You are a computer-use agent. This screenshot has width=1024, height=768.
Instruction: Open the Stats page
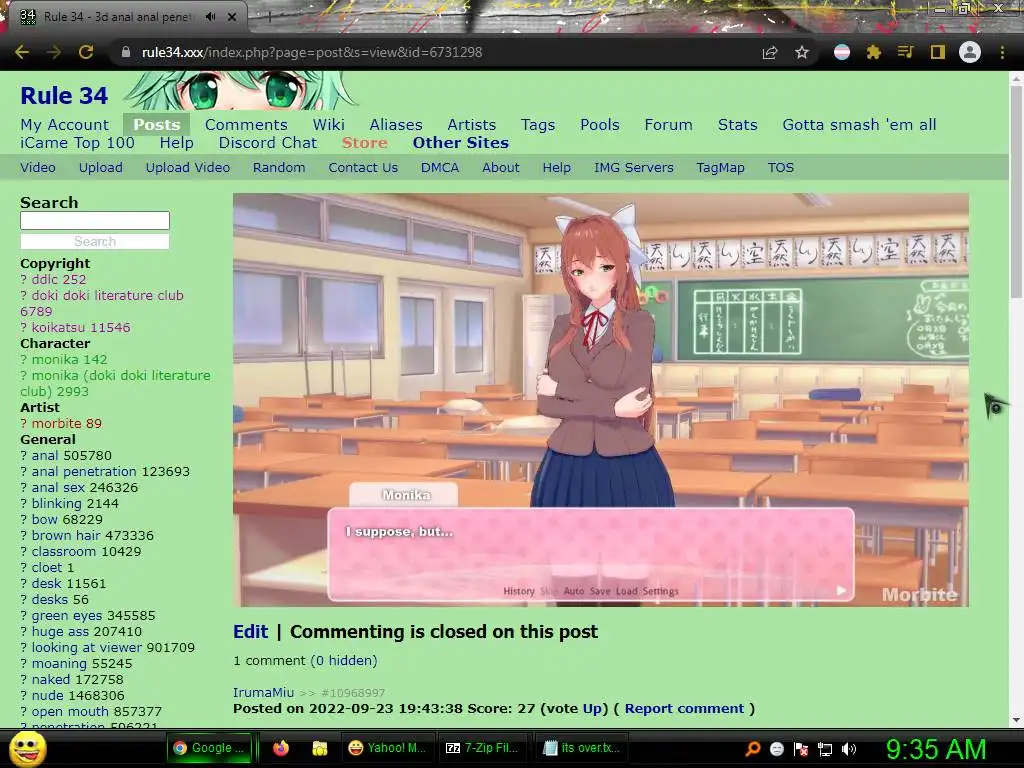737,125
